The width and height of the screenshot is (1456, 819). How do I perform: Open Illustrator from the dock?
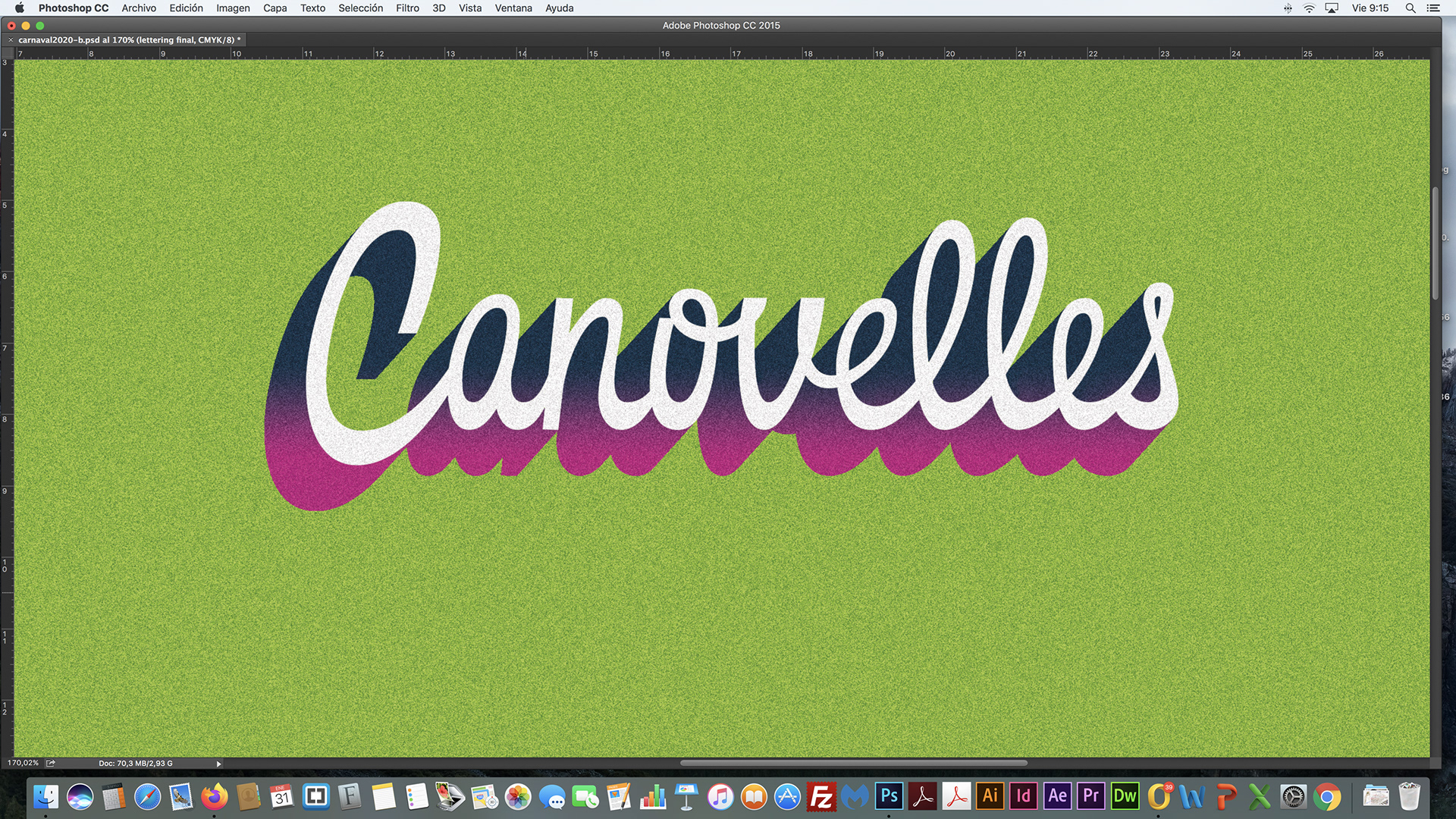tap(990, 796)
